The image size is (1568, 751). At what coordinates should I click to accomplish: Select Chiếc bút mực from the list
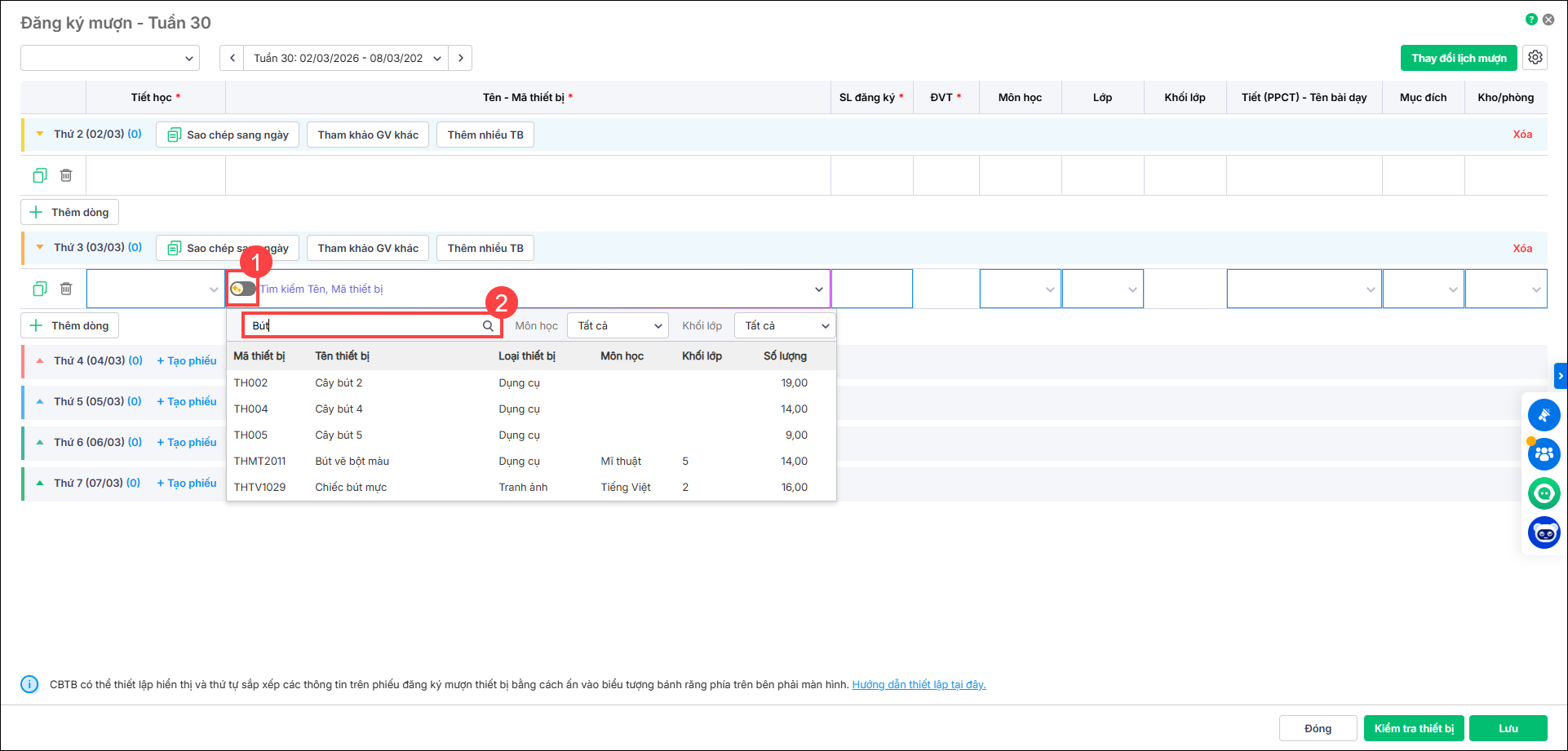click(351, 487)
